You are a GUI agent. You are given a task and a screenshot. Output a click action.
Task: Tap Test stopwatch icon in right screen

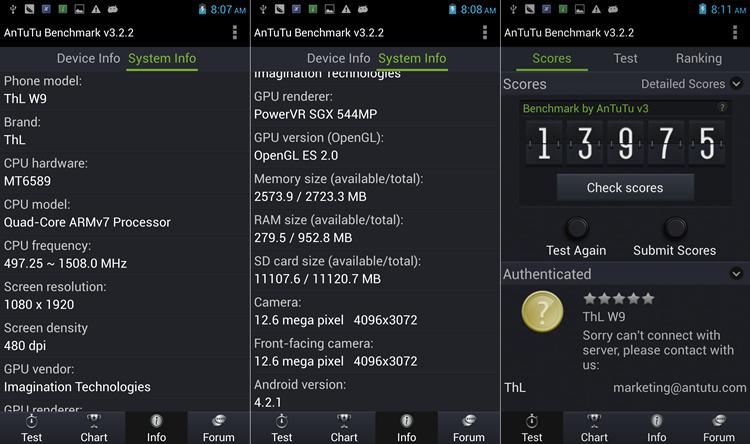532,421
